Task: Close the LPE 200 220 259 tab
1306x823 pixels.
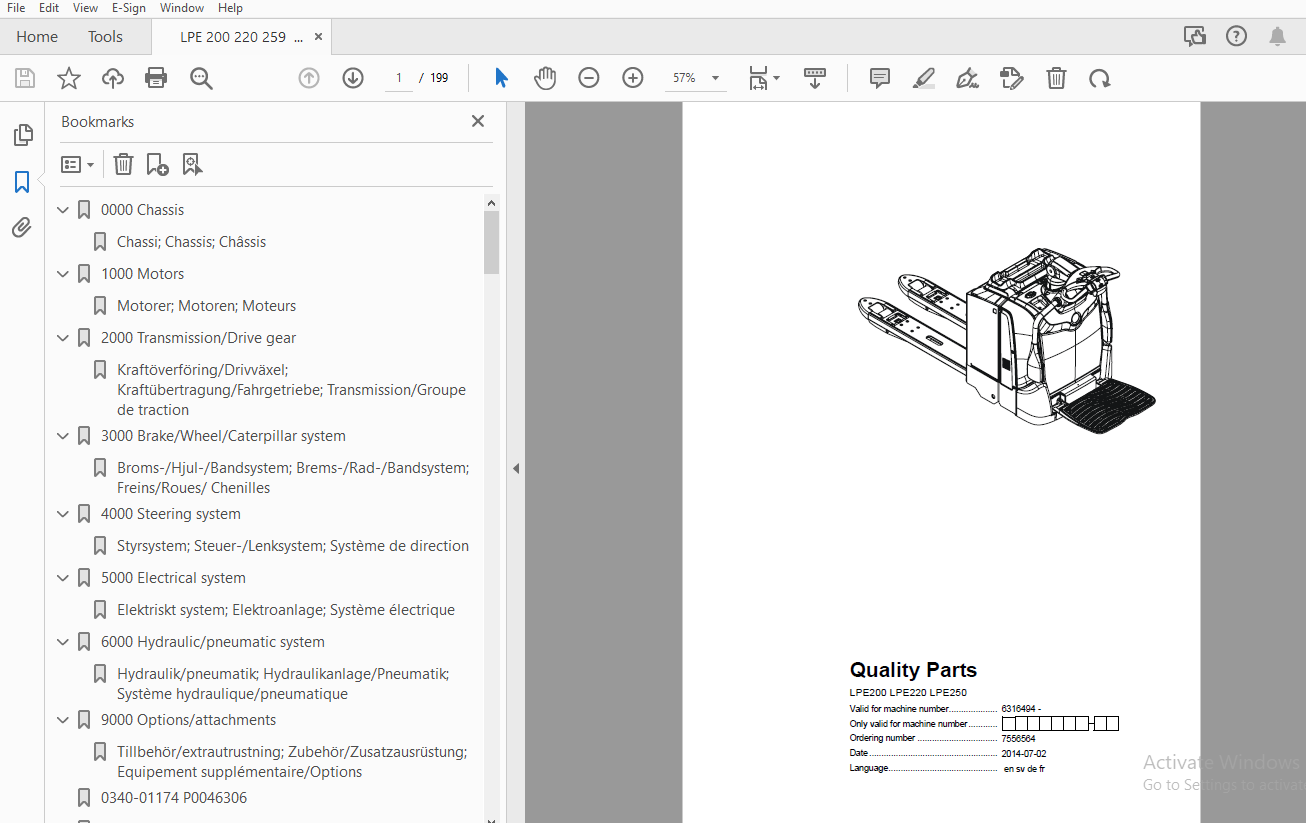Action: [319, 36]
